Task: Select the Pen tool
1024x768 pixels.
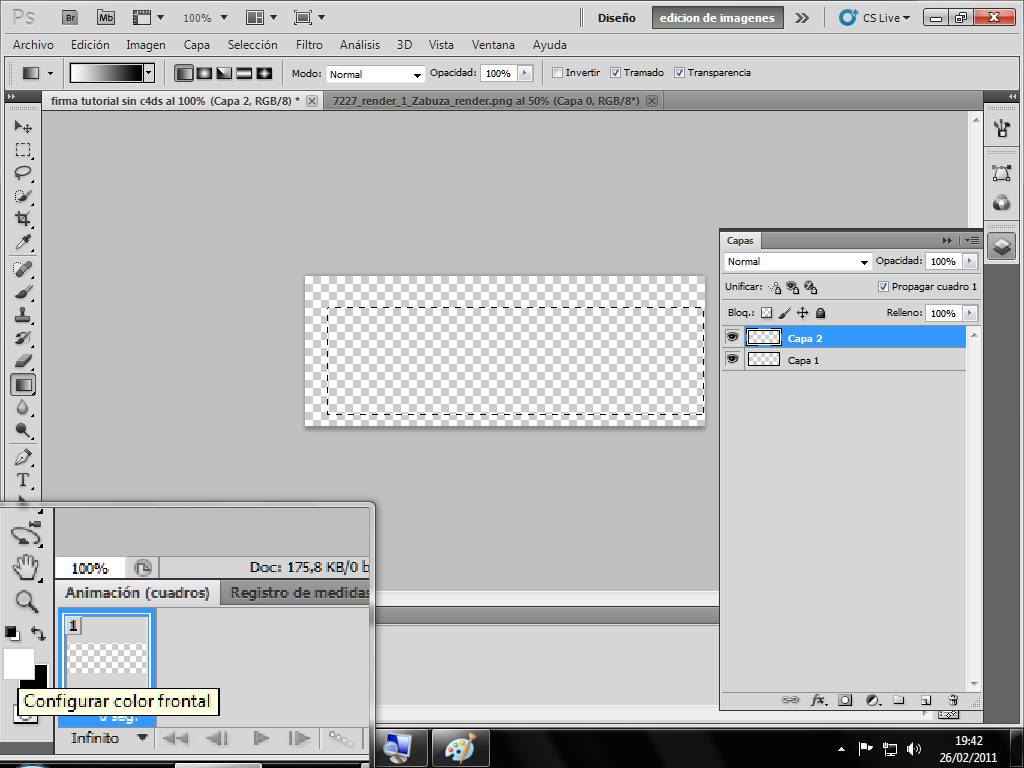Action: pyautogui.click(x=23, y=456)
